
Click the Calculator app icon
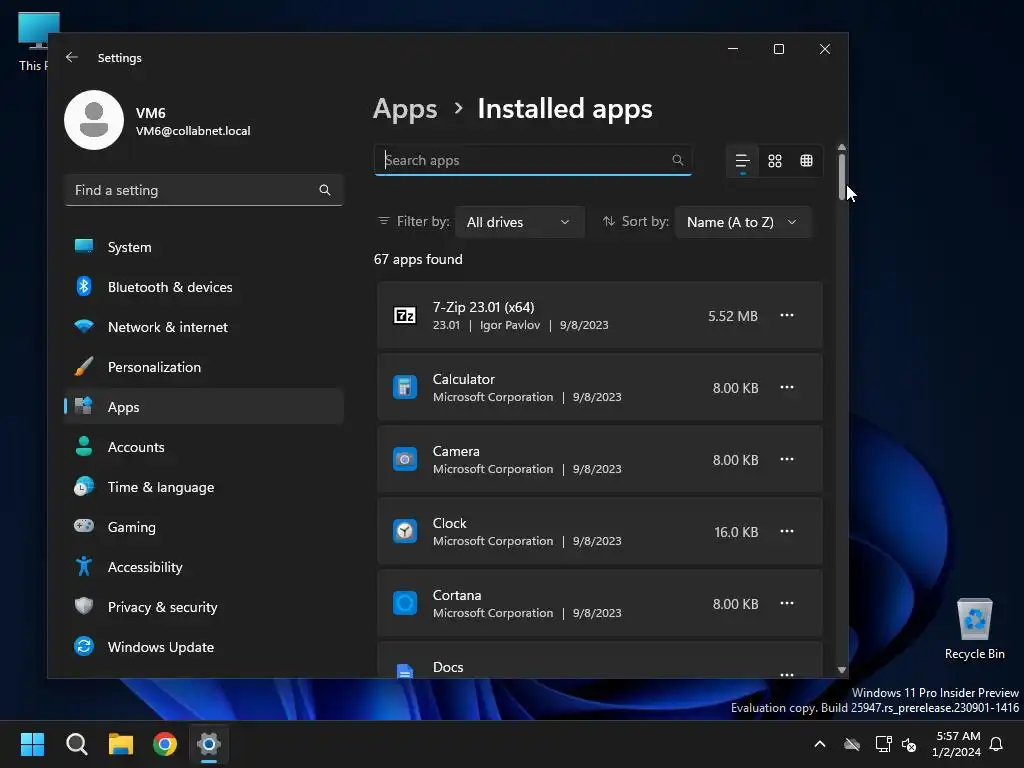point(405,387)
